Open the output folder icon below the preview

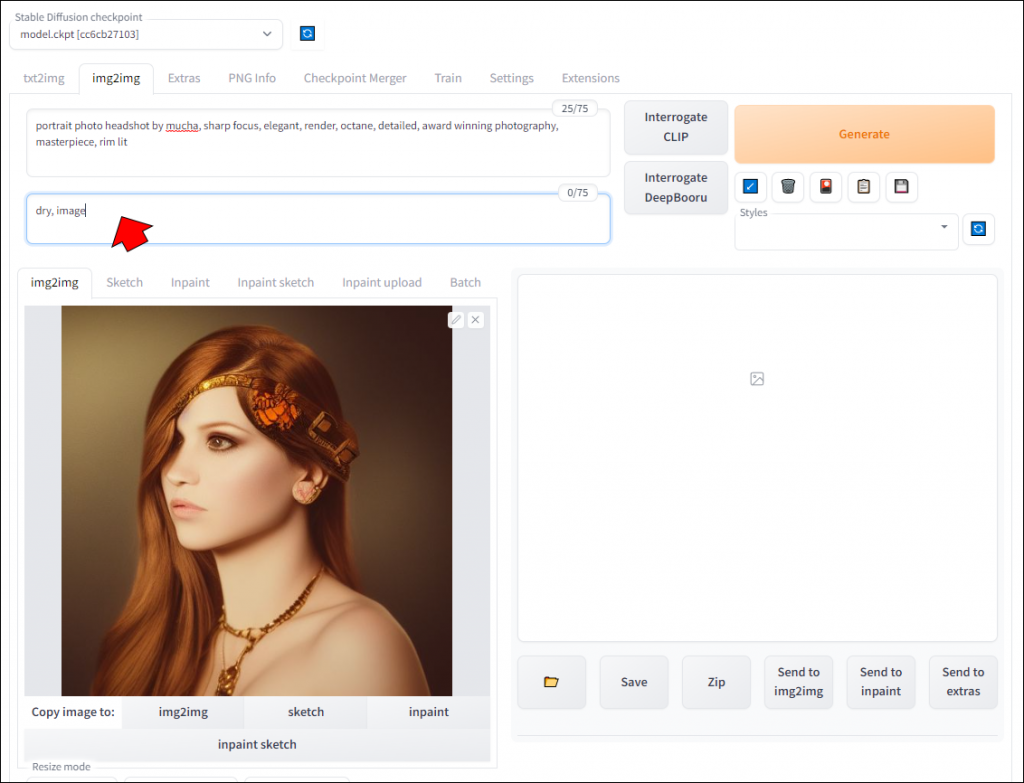(551, 682)
